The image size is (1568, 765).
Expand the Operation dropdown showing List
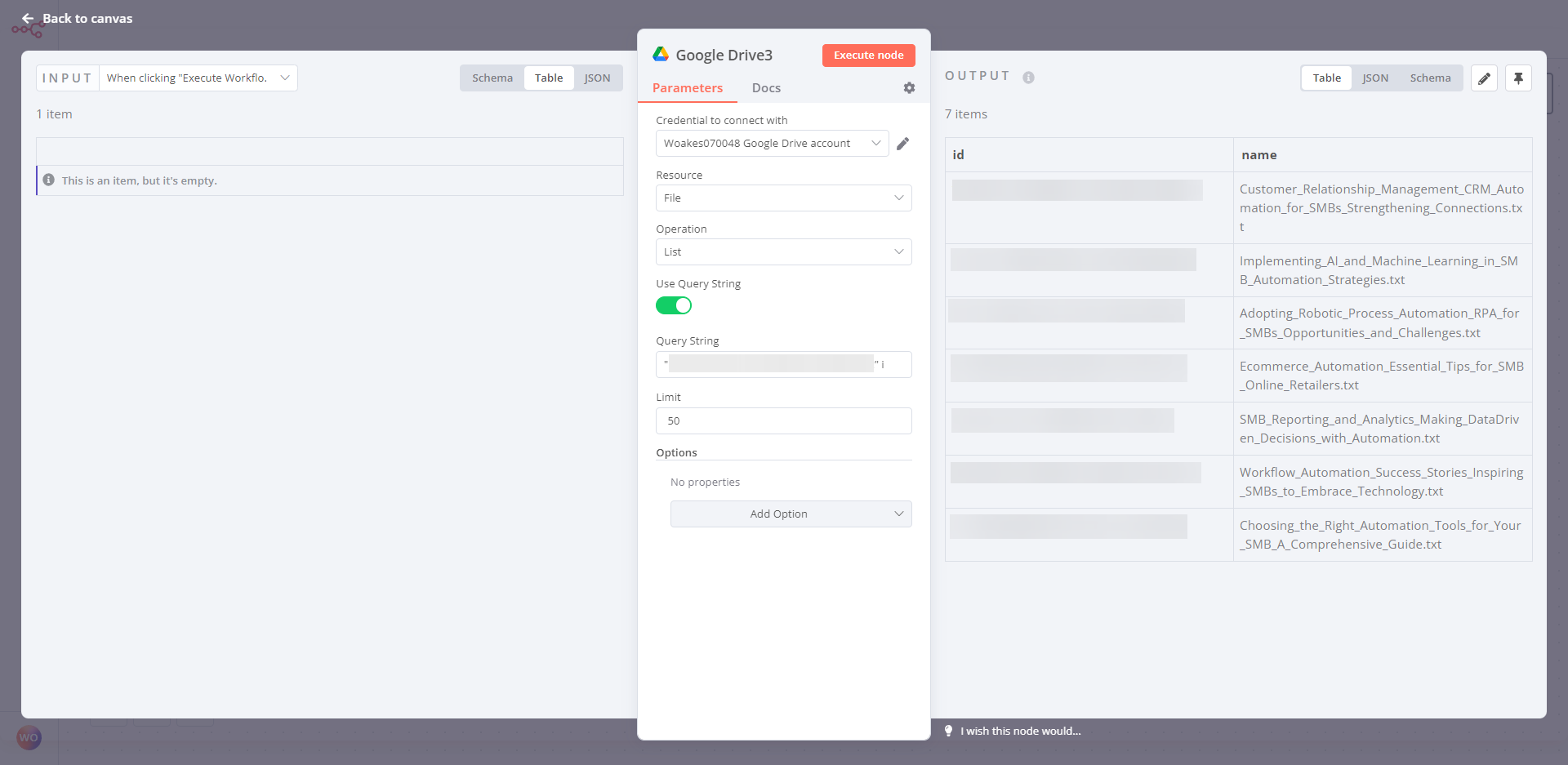[x=783, y=252]
